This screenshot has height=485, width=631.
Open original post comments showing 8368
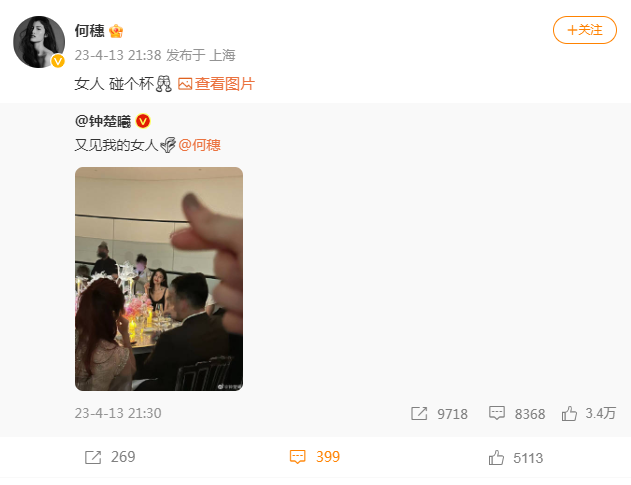pos(517,413)
